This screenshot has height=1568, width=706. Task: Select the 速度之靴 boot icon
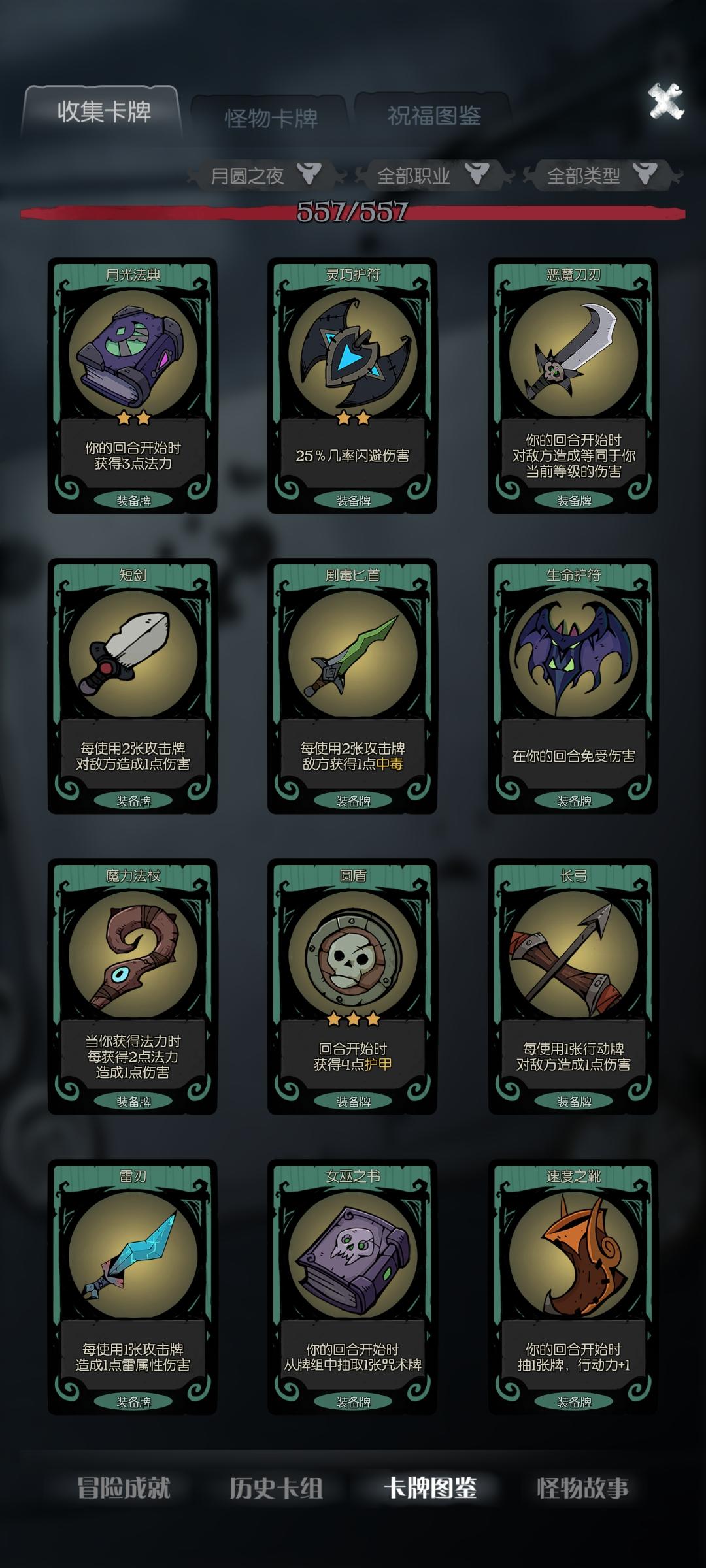click(x=573, y=1256)
